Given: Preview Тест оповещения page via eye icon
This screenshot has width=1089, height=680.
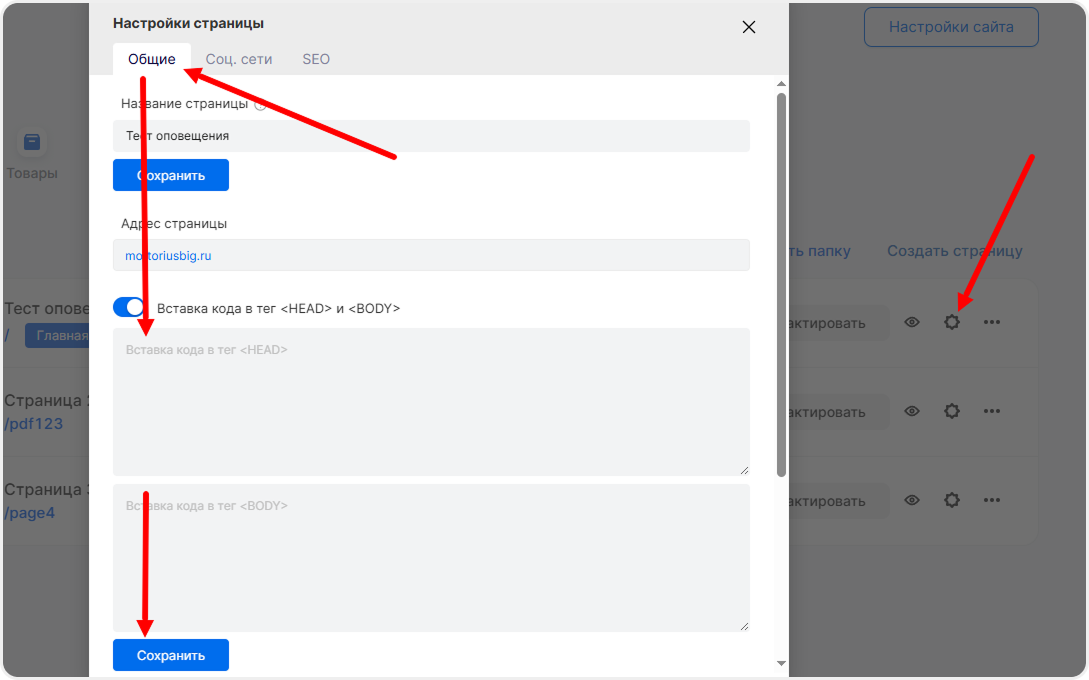Looking at the screenshot, I should (912, 323).
